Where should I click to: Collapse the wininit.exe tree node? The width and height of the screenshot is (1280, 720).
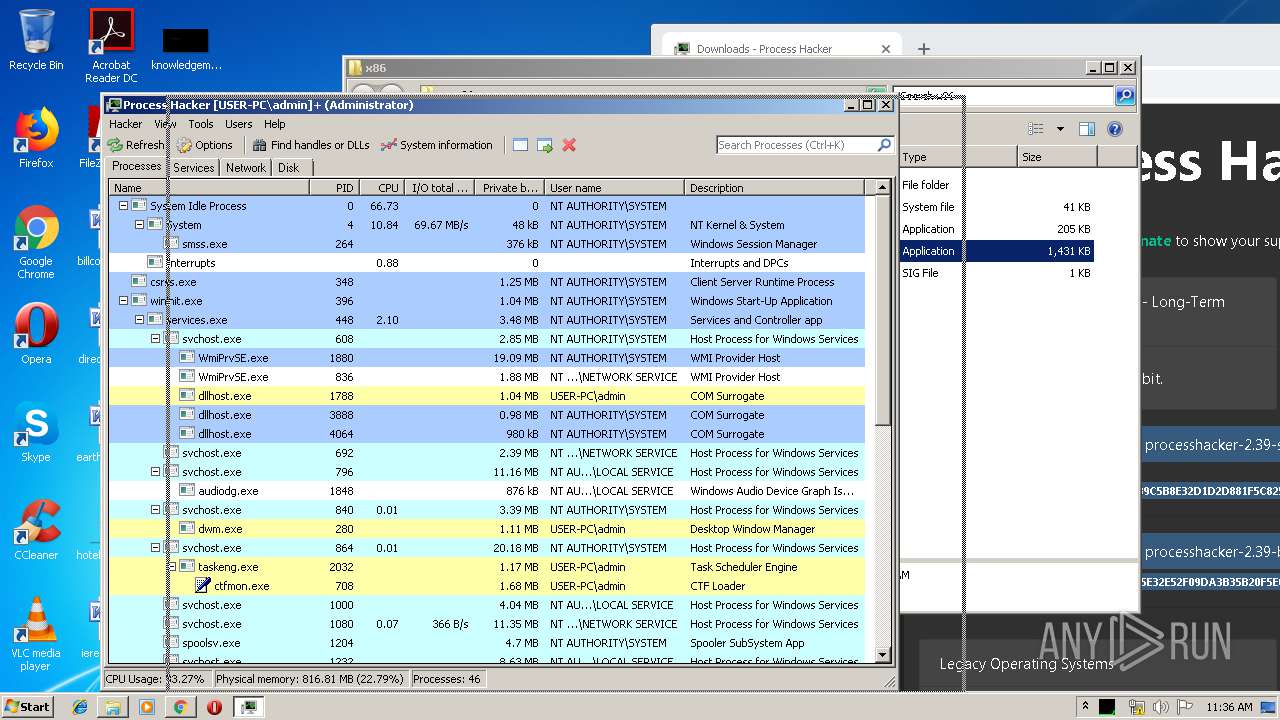(x=124, y=301)
